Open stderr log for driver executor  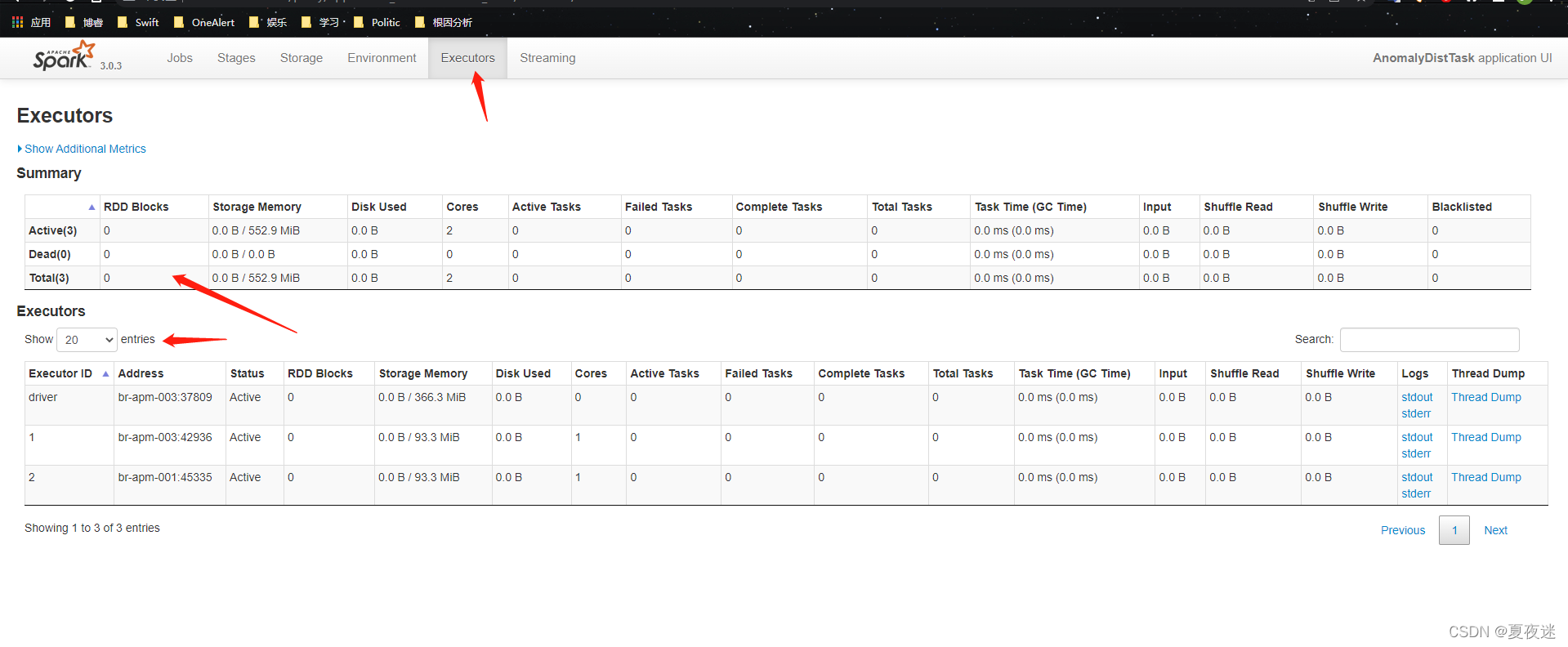[1416, 413]
